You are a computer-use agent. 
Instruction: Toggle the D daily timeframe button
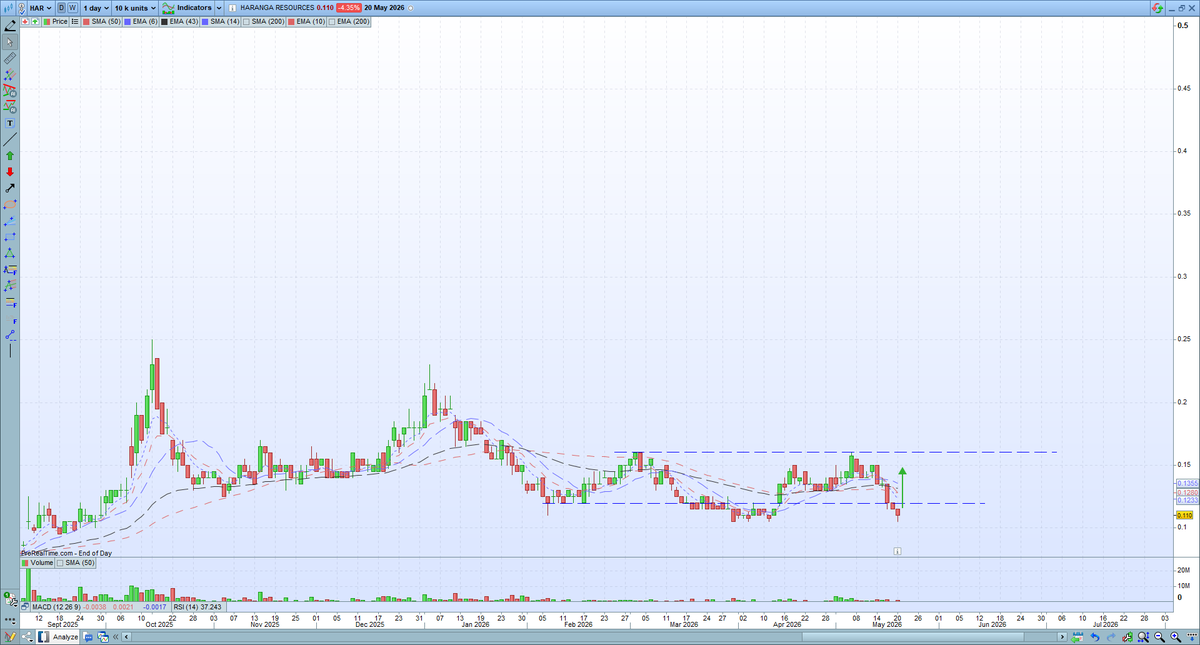61,7
